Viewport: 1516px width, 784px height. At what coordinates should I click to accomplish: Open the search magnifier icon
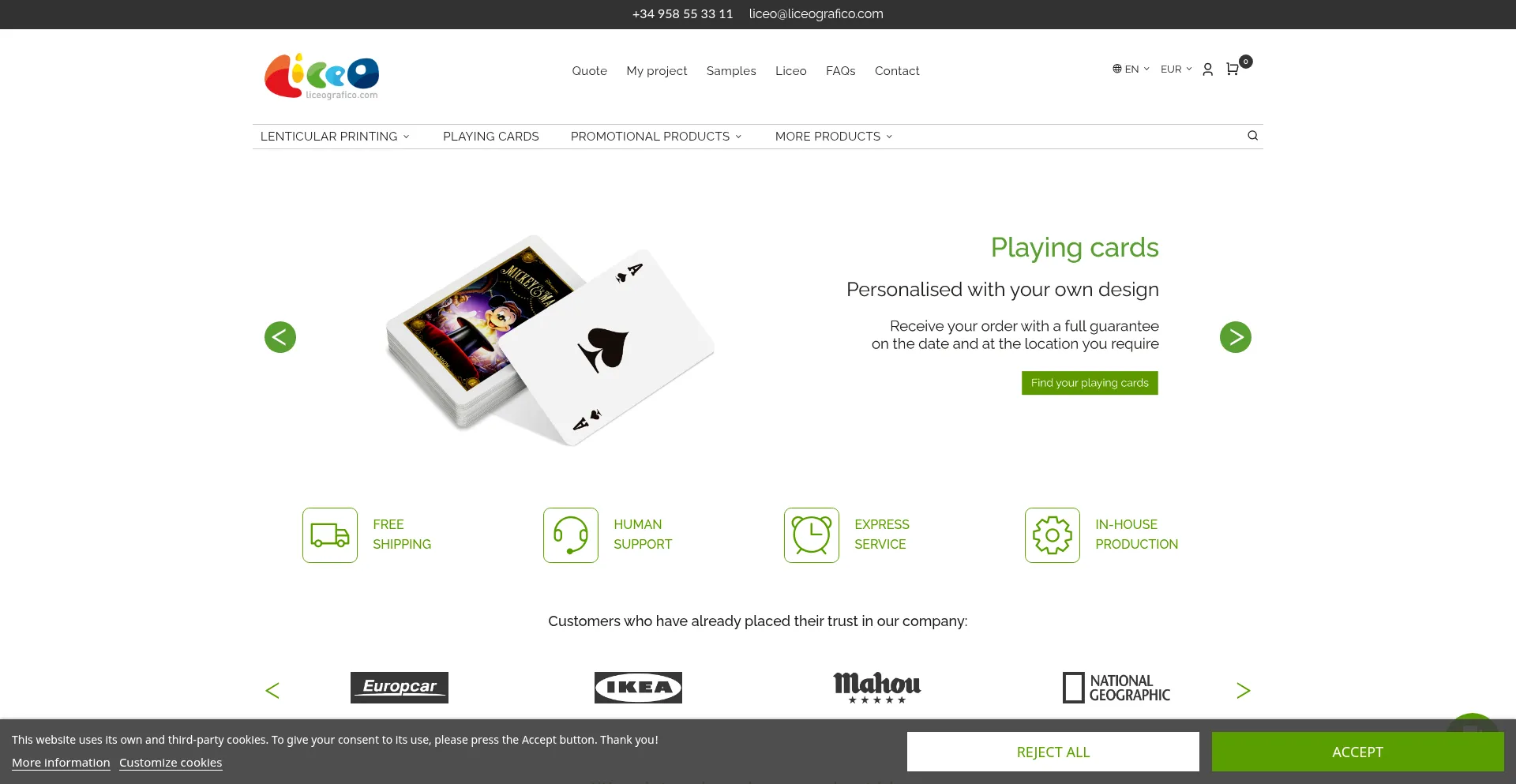point(1252,136)
